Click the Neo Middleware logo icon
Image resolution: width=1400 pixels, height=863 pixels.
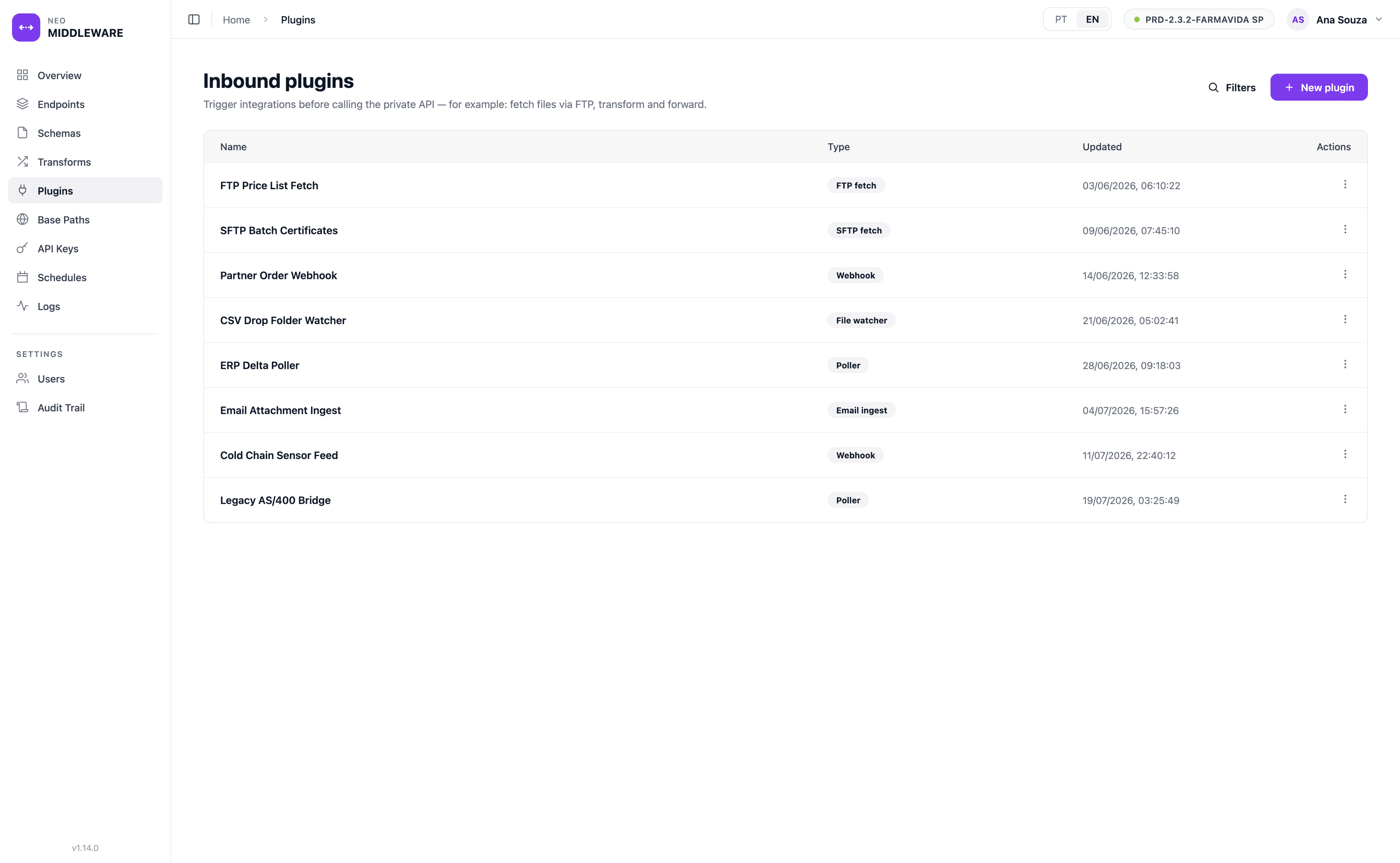(x=26, y=27)
